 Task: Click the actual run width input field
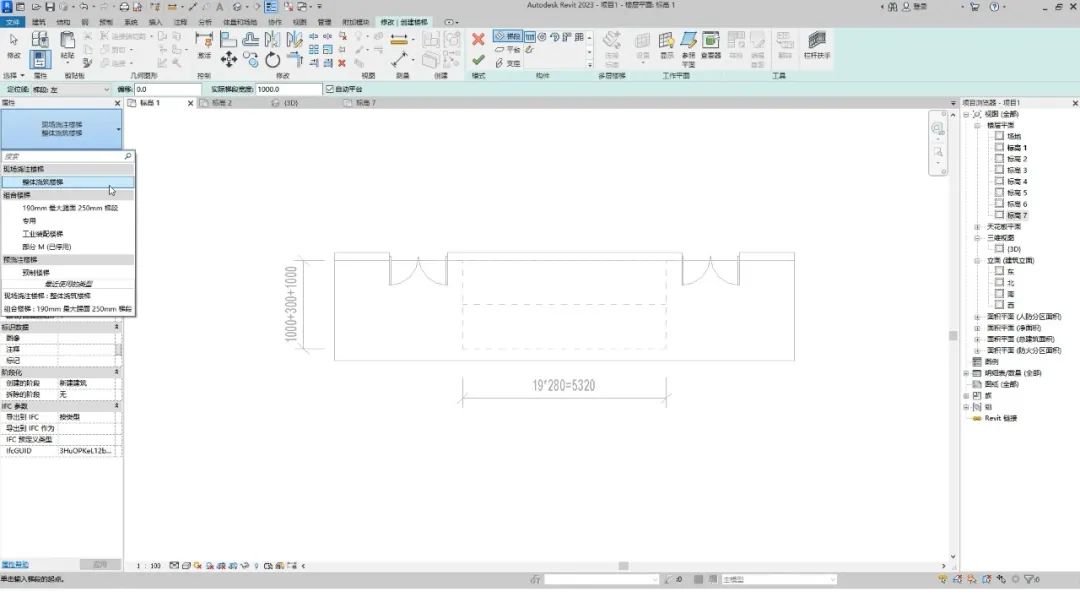click(288, 89)
